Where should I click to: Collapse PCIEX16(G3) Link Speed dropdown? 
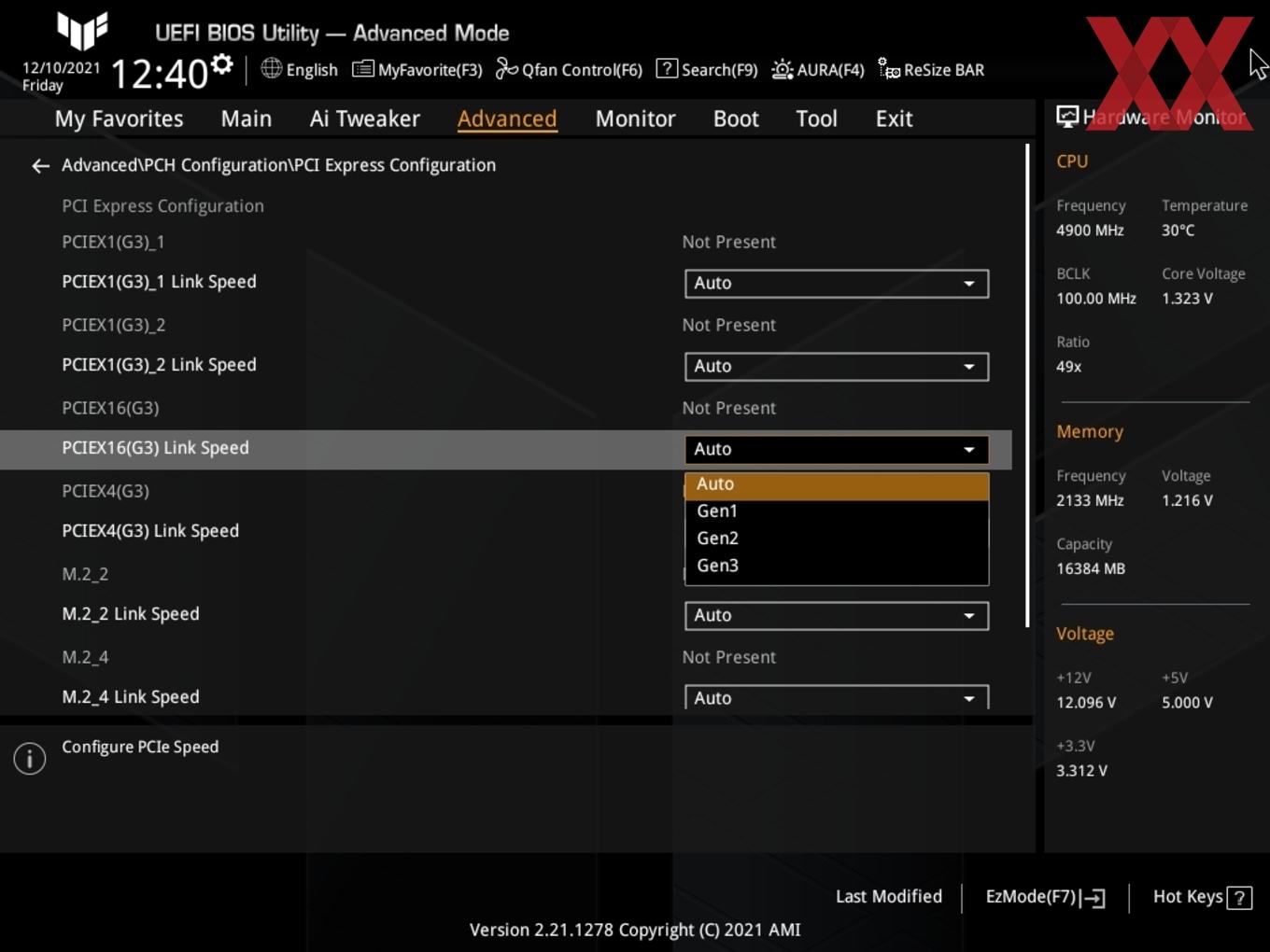tap(837, 450)
